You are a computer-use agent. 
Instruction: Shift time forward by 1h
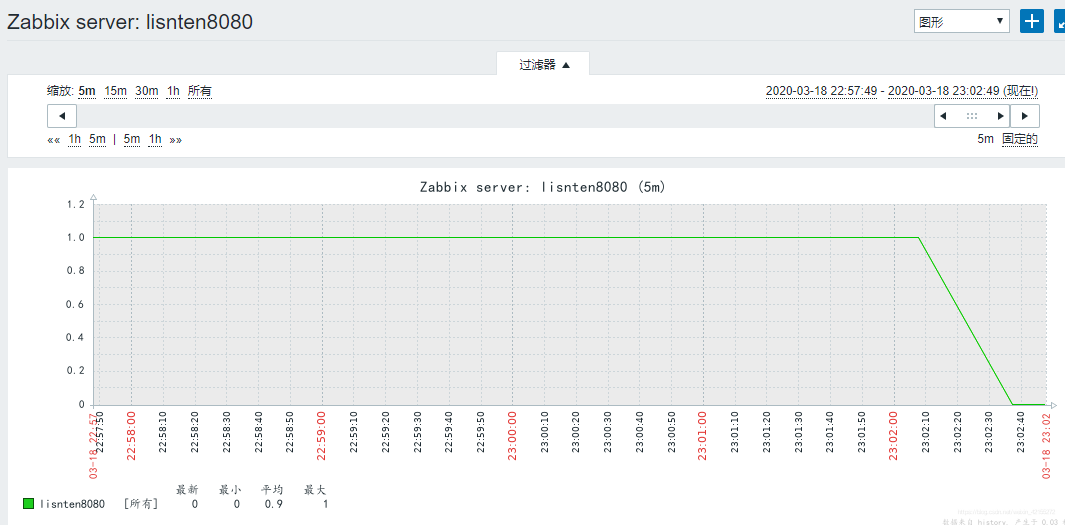[156, 139]
